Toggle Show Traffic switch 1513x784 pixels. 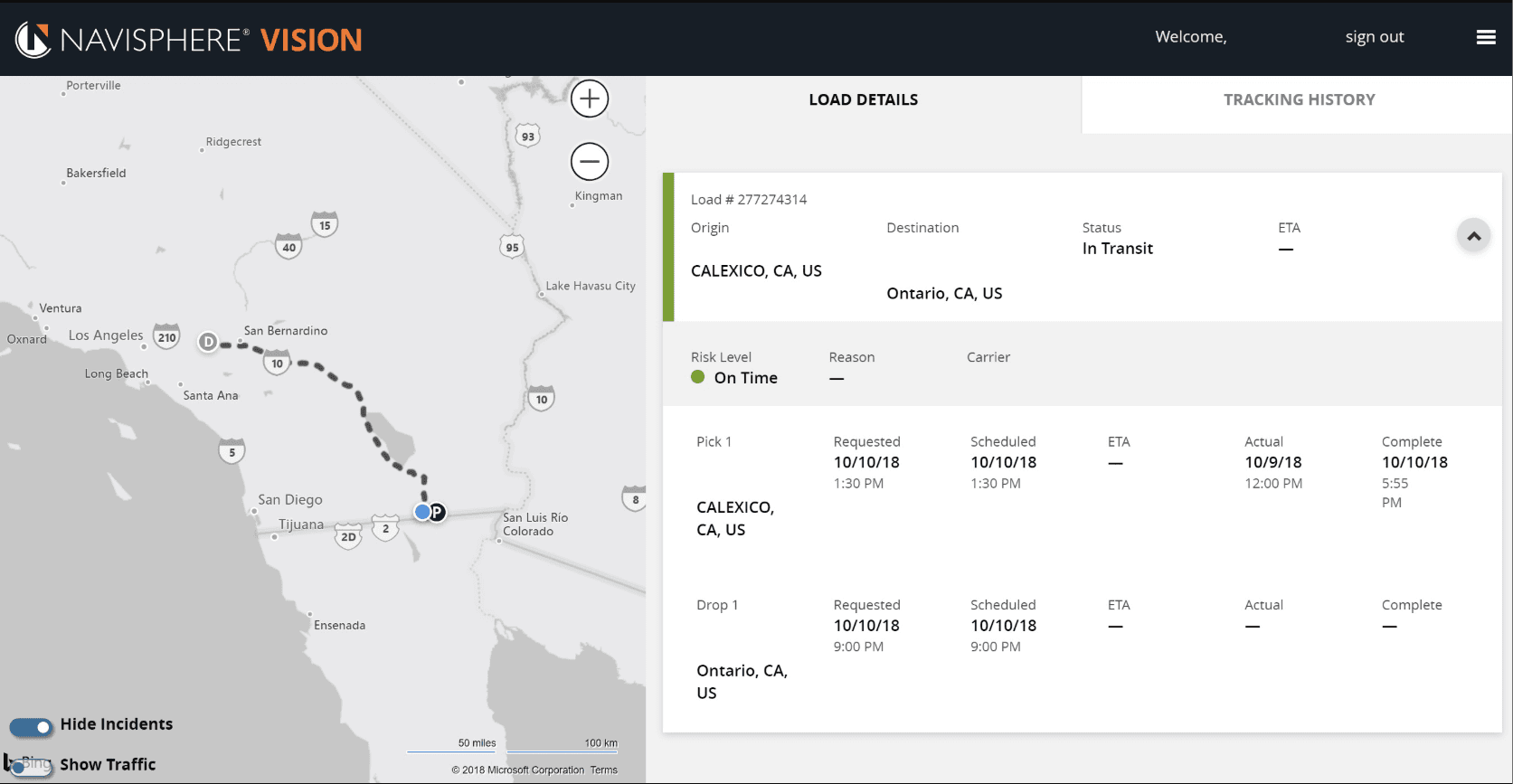(31, 766)
